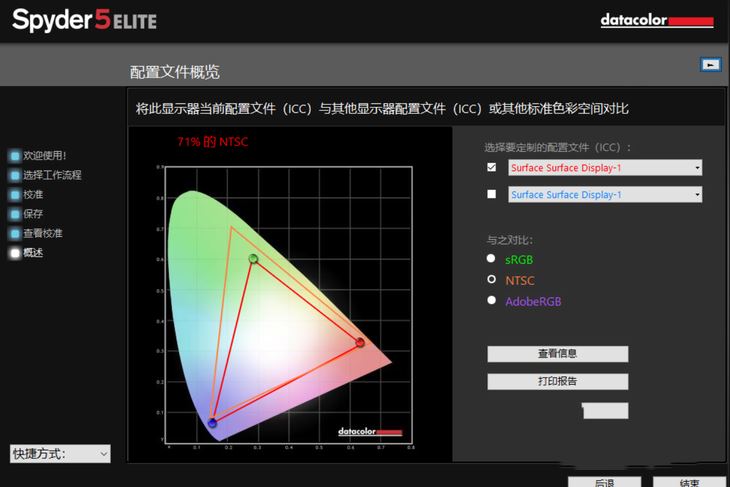Click the 后退 back button
The image size is (730, 487).
pos(604,482)
